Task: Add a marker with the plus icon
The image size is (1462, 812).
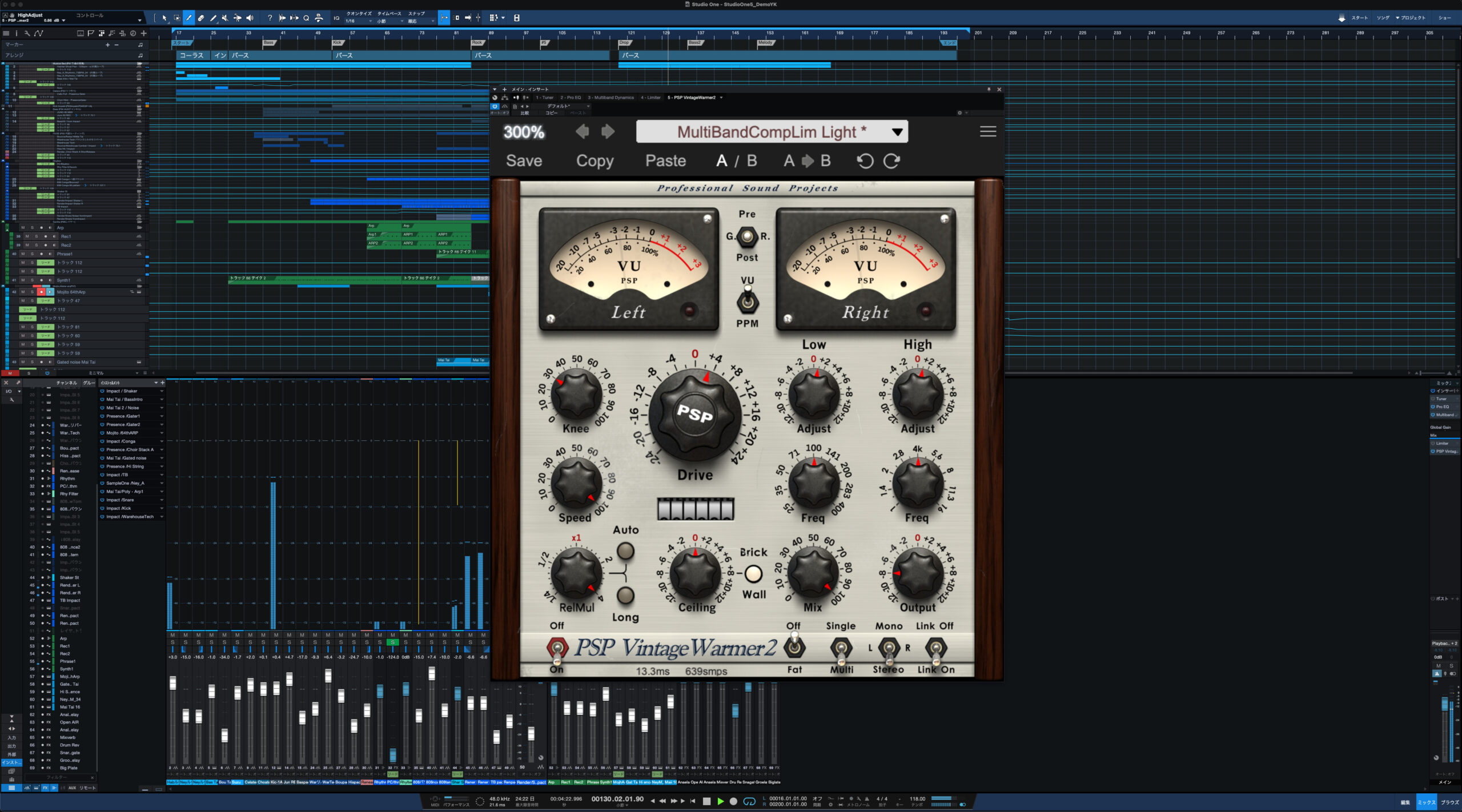Action: [x=107, y=45]
